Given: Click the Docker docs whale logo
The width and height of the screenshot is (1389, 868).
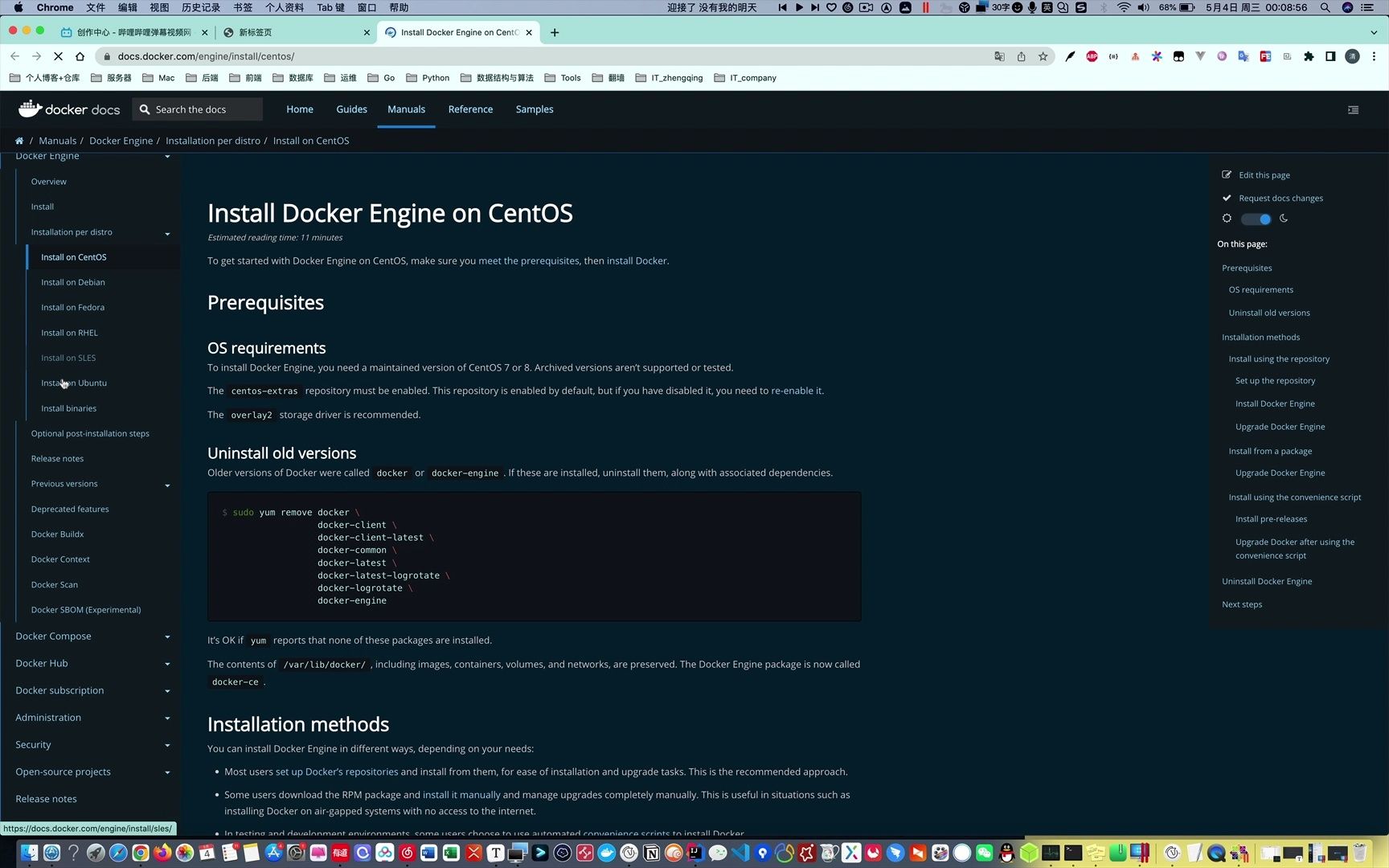Looking at the screenshot, I should [x=31, y=108].
